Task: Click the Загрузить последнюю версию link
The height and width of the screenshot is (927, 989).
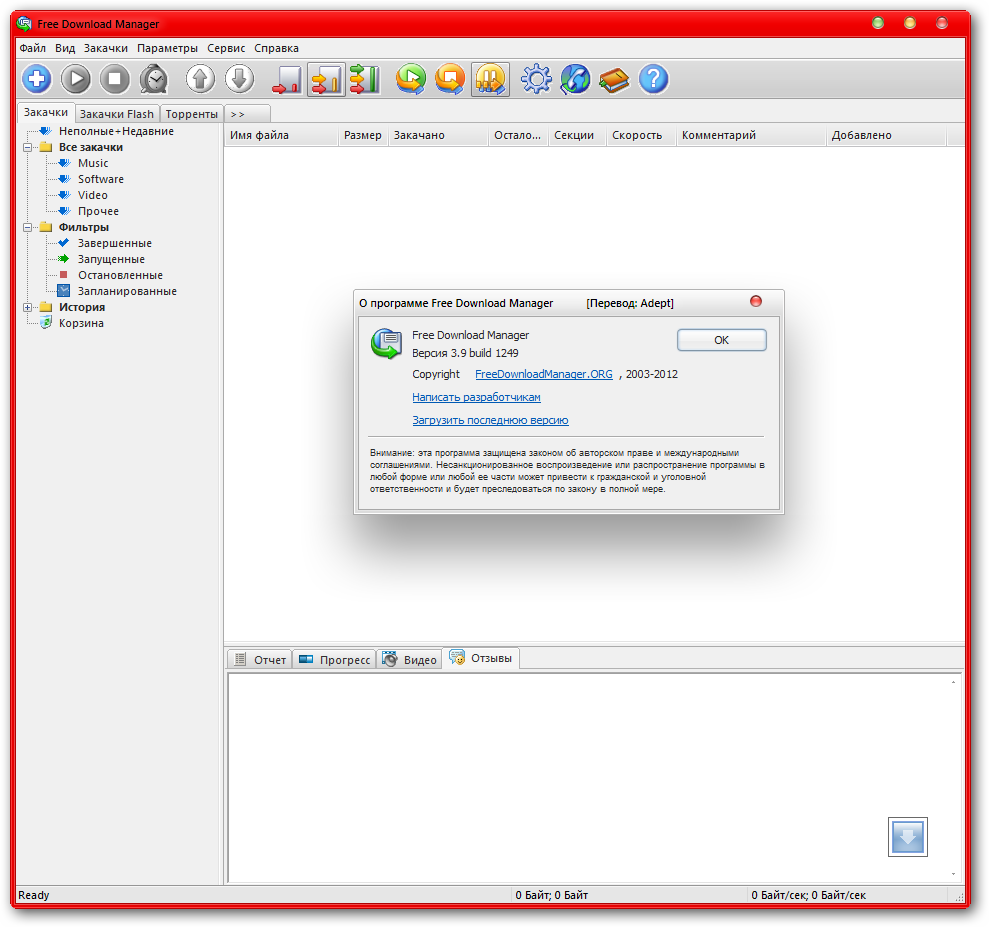Action: [490, 420]
